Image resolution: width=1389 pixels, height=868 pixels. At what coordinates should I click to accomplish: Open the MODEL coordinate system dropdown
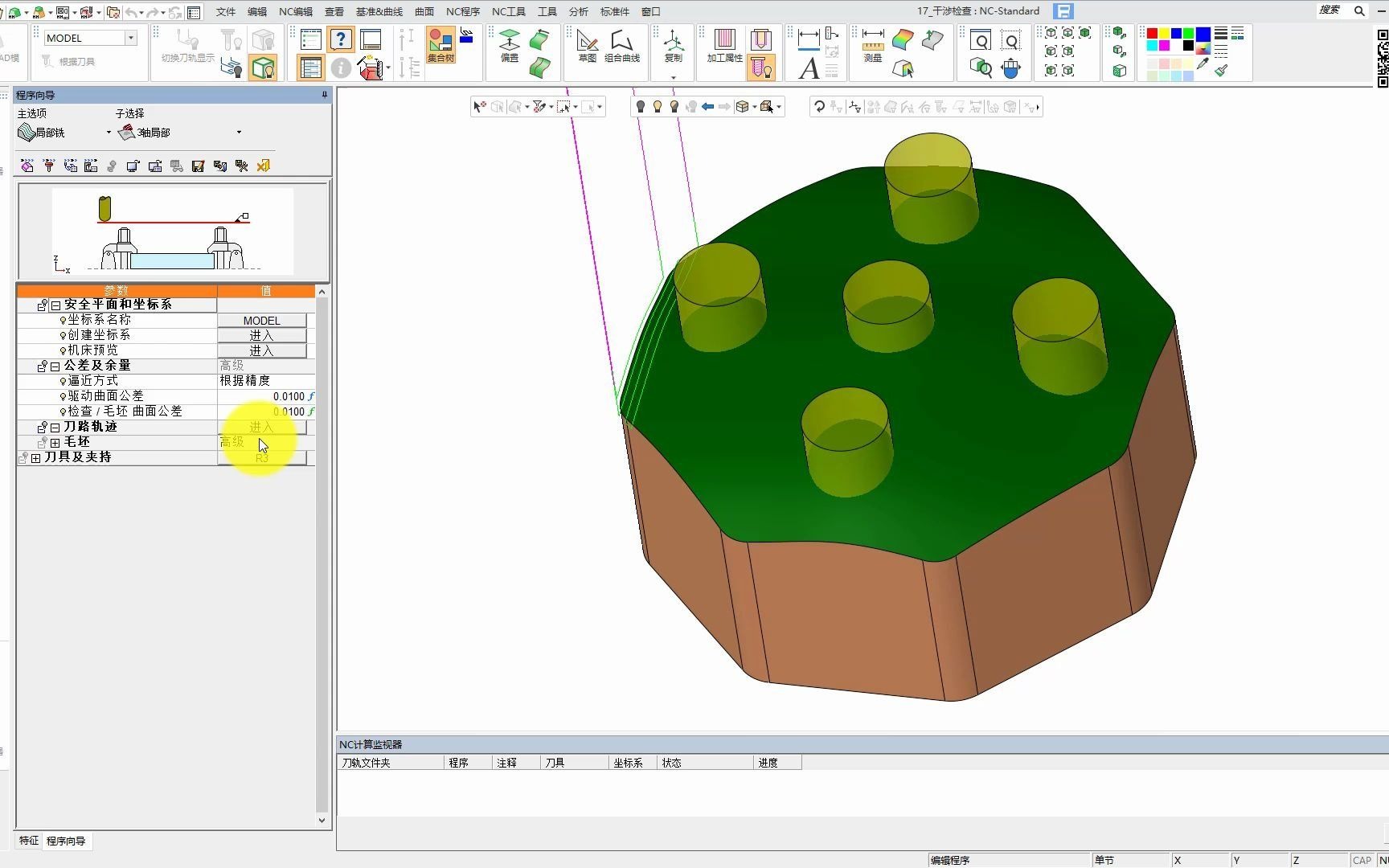coord(130,38)
